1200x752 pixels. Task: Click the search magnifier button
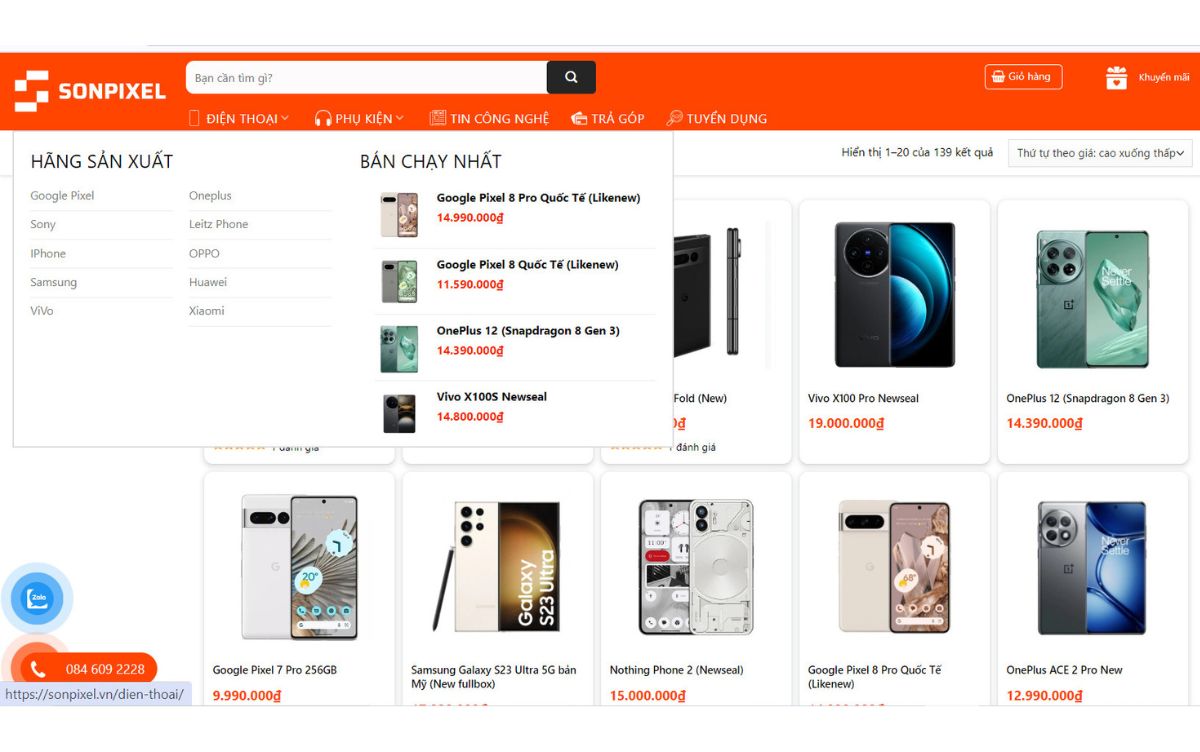pos(571,77)
